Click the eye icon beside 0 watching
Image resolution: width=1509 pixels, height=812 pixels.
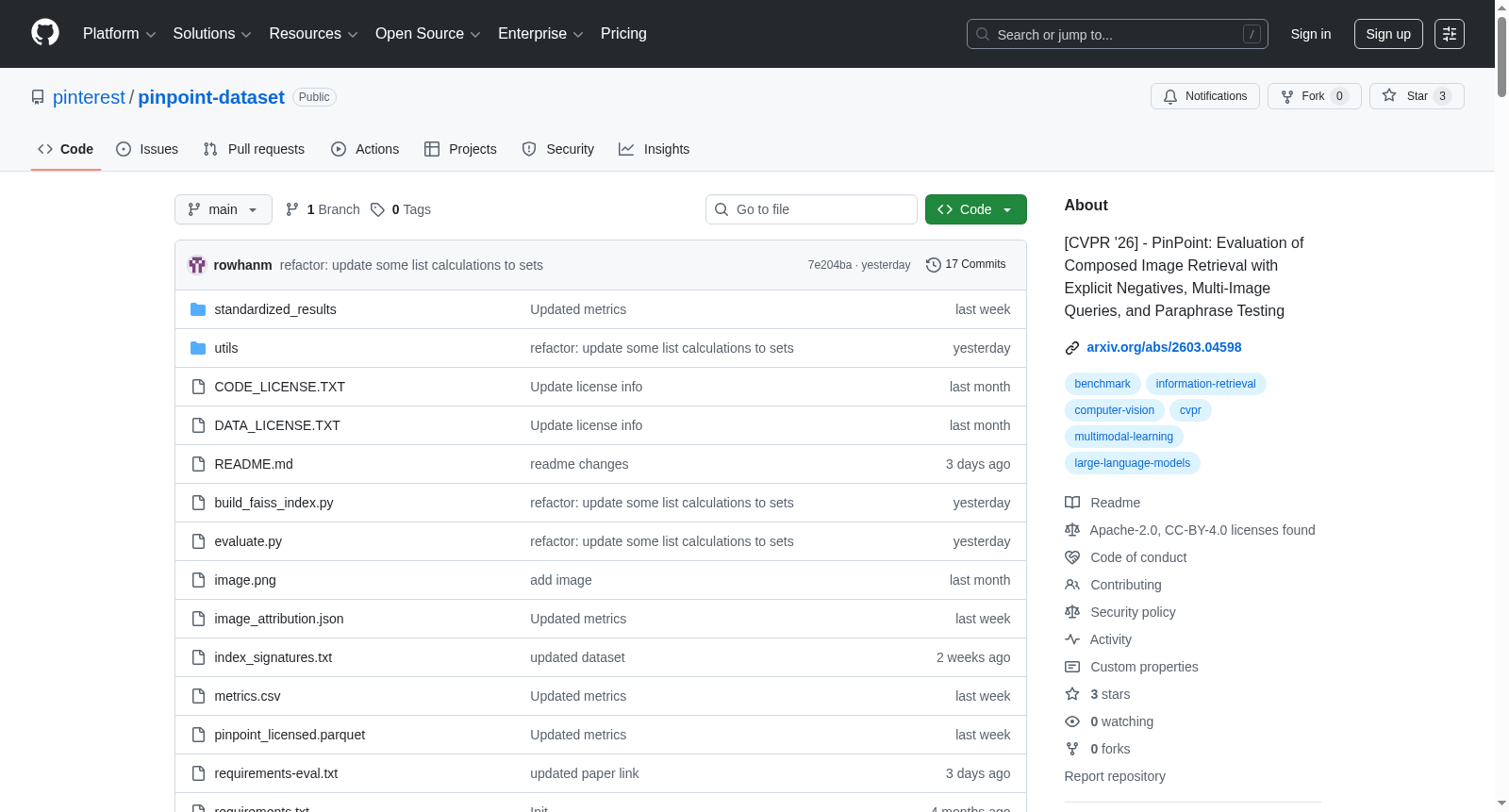(1072, 721)
